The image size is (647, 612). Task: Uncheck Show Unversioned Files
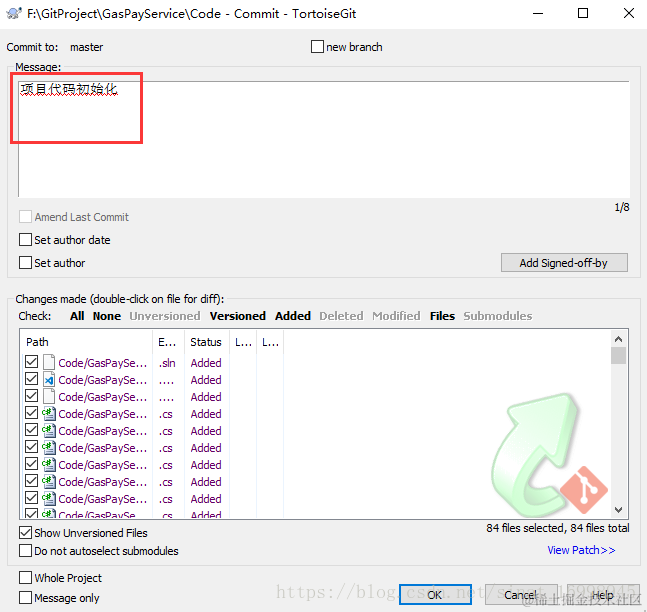coord(25,532)
